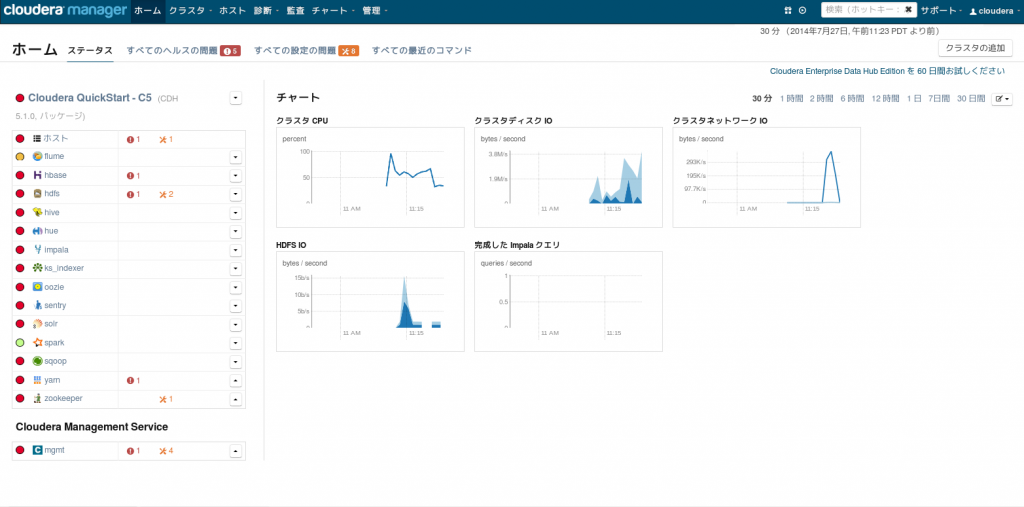Click the spark service icon

pos(38,342)
